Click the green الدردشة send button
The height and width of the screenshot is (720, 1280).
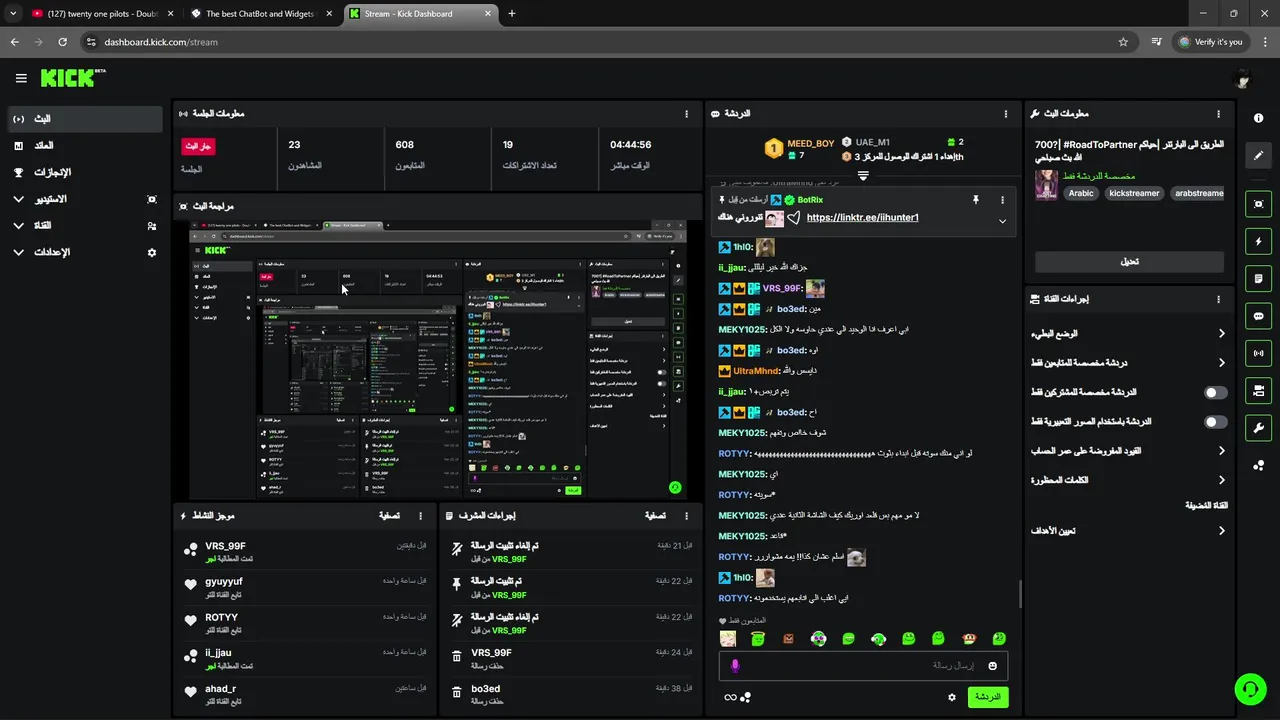pyautogui.click(x=987, y=697)
